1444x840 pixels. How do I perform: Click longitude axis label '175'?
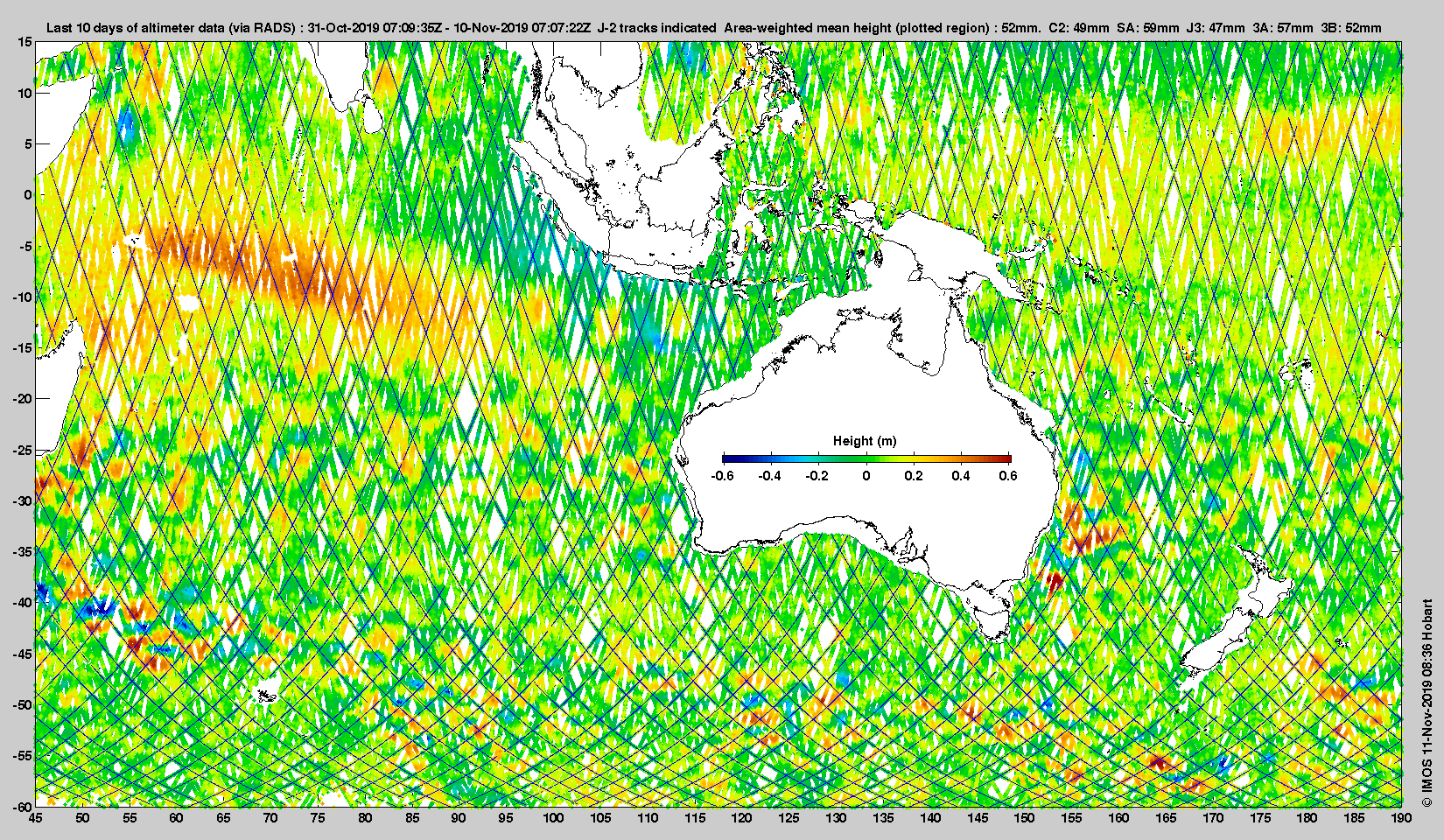click(x=1260, y=818)
